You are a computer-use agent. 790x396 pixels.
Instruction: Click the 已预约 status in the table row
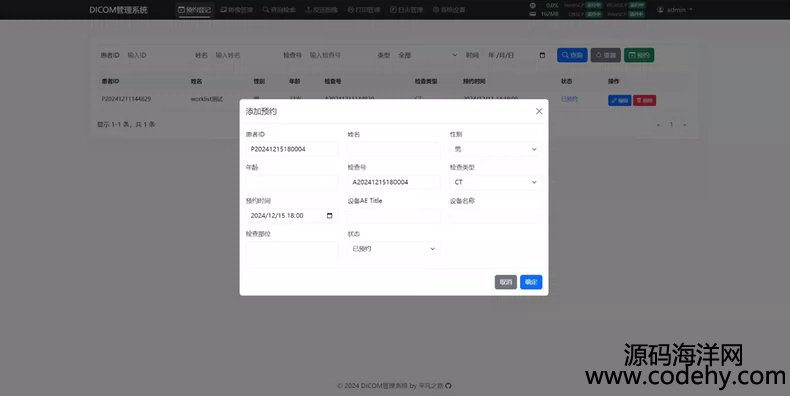pyautogui.click(x=569, y=99)
